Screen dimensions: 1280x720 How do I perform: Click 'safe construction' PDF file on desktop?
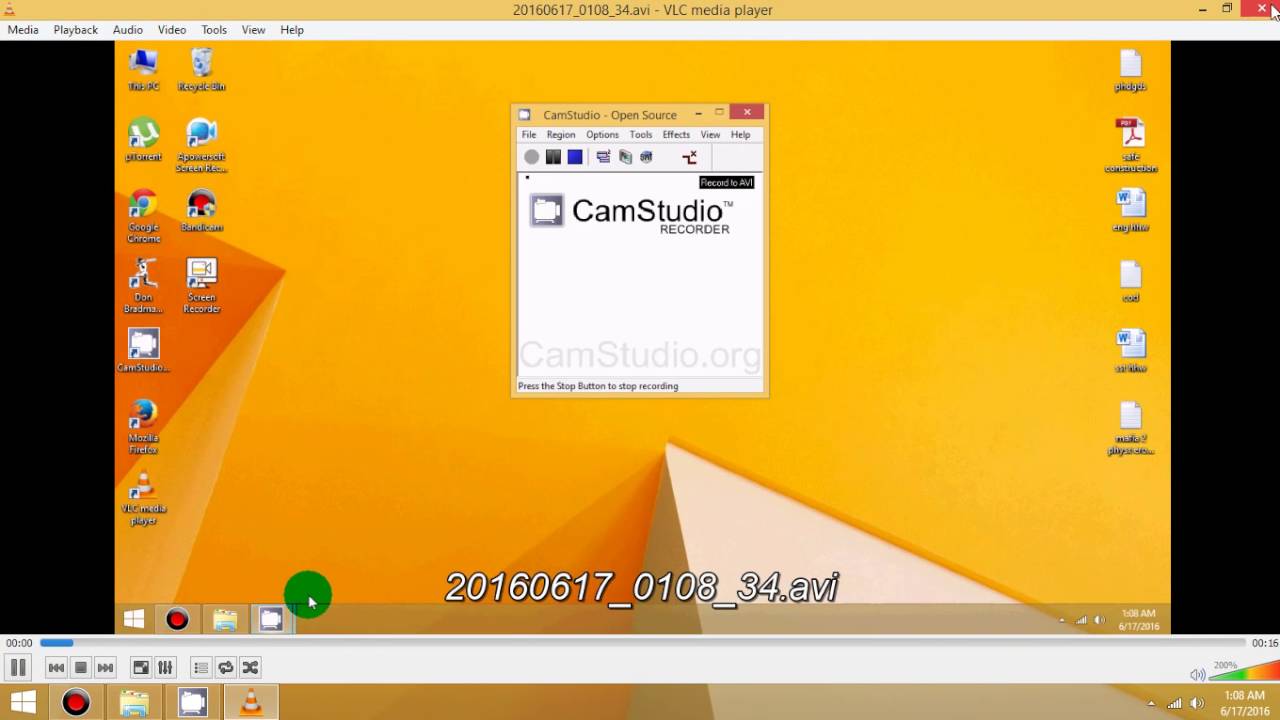click(x=1130, y=146)
